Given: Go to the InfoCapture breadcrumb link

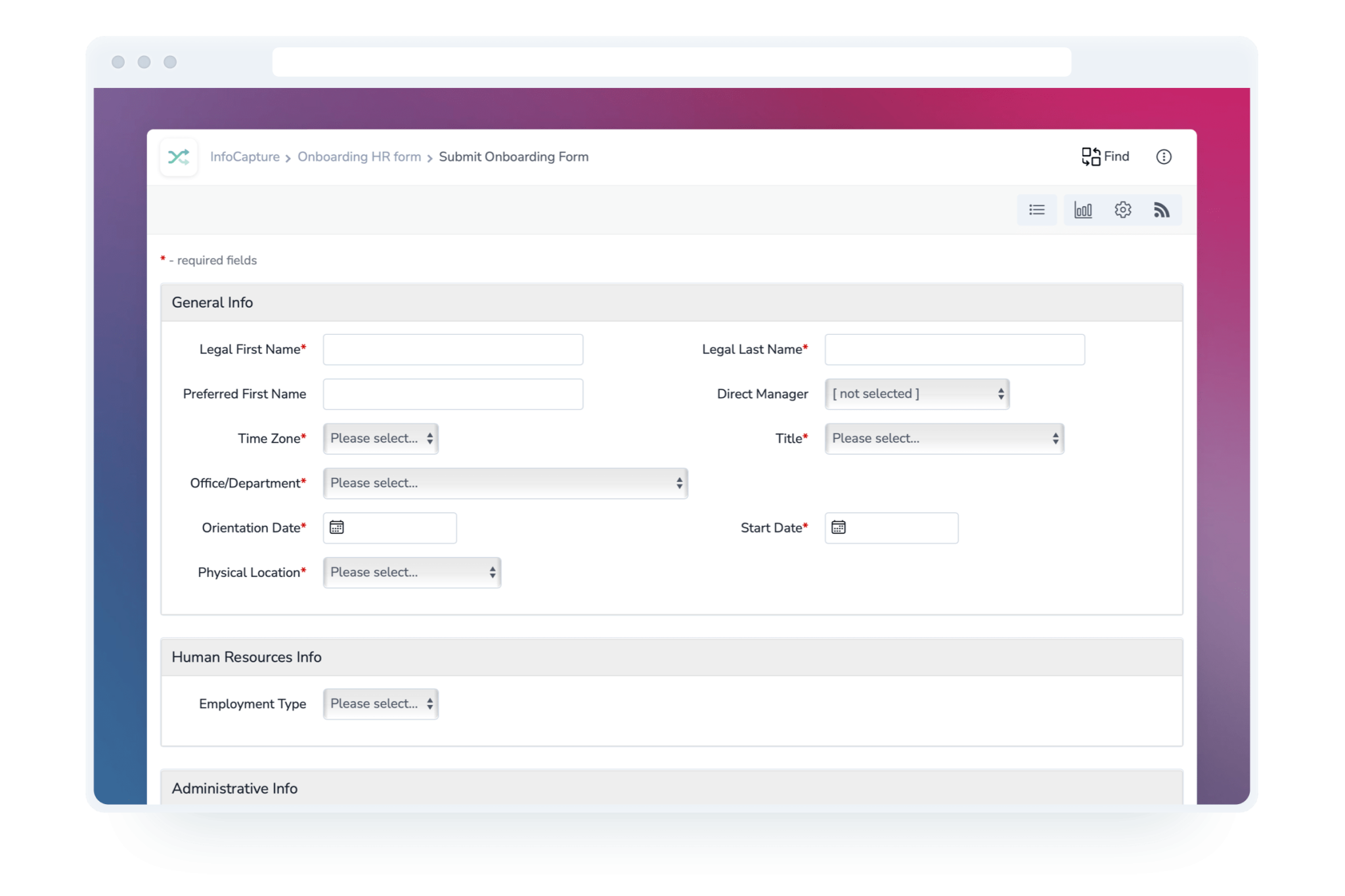Looking at the screenshot, I should (x=246, y=156).
